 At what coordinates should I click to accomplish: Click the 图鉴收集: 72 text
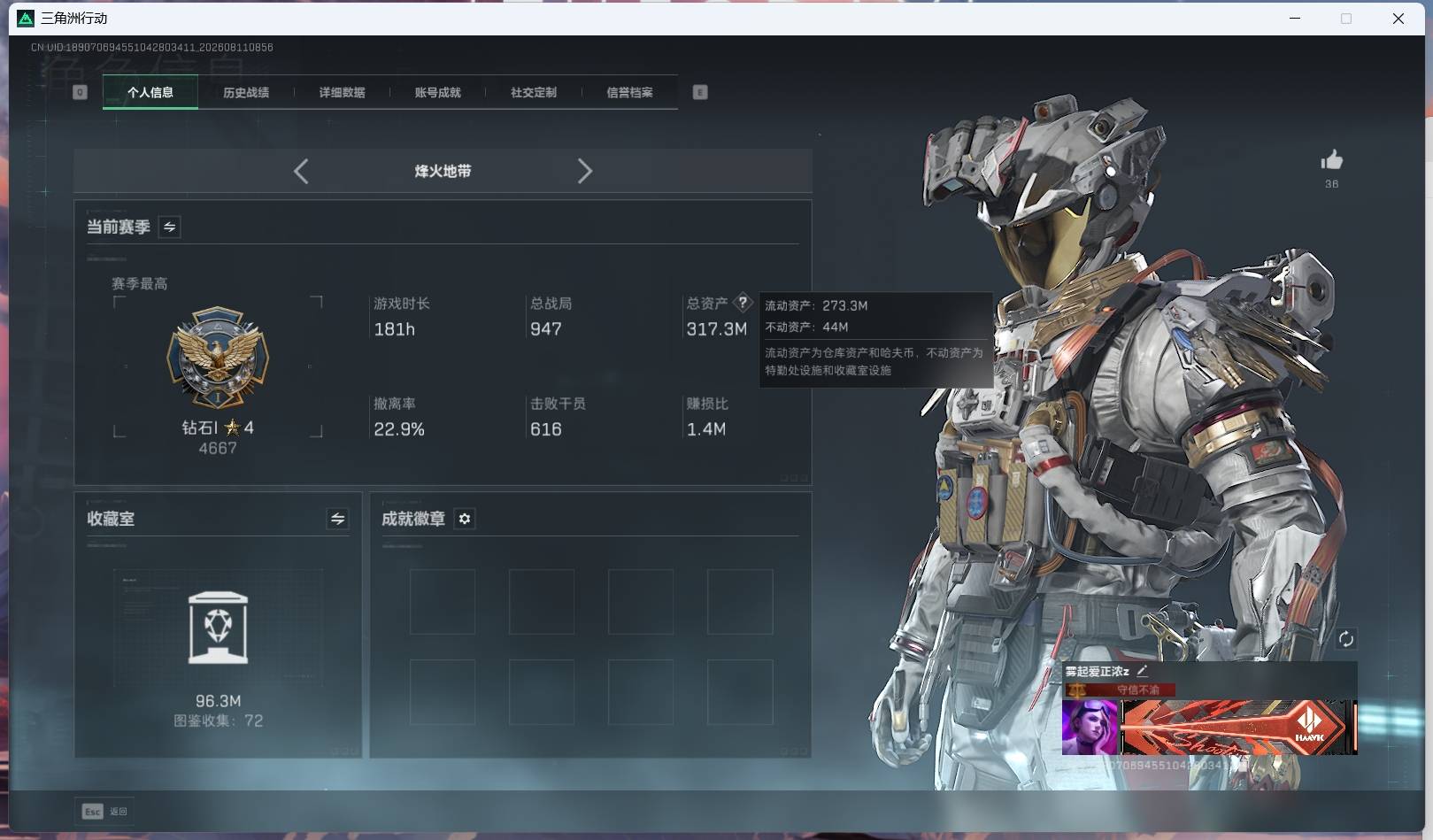pos(219,721)
